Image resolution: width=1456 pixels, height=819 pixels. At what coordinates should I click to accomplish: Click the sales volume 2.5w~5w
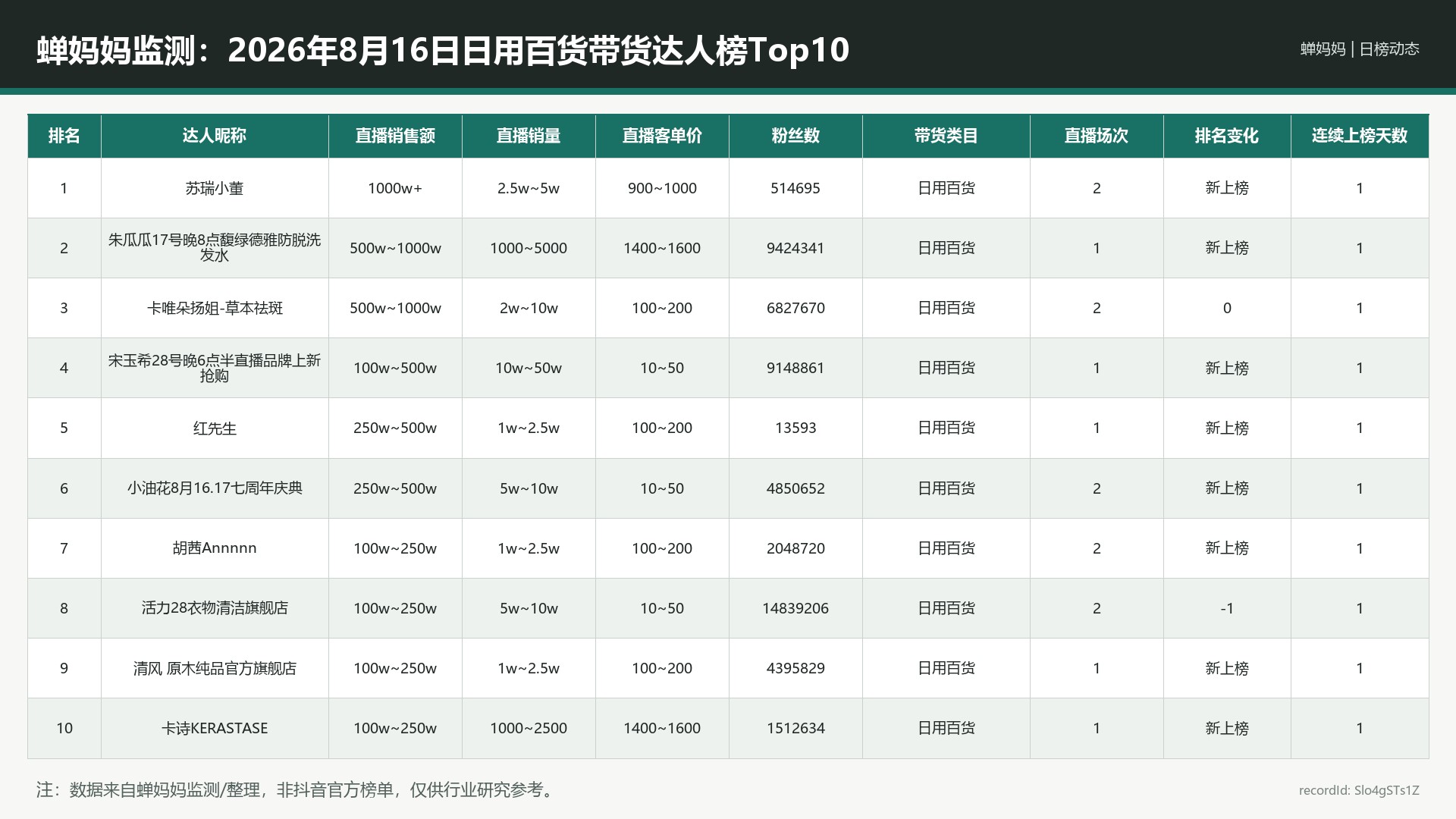pos(529,188)
